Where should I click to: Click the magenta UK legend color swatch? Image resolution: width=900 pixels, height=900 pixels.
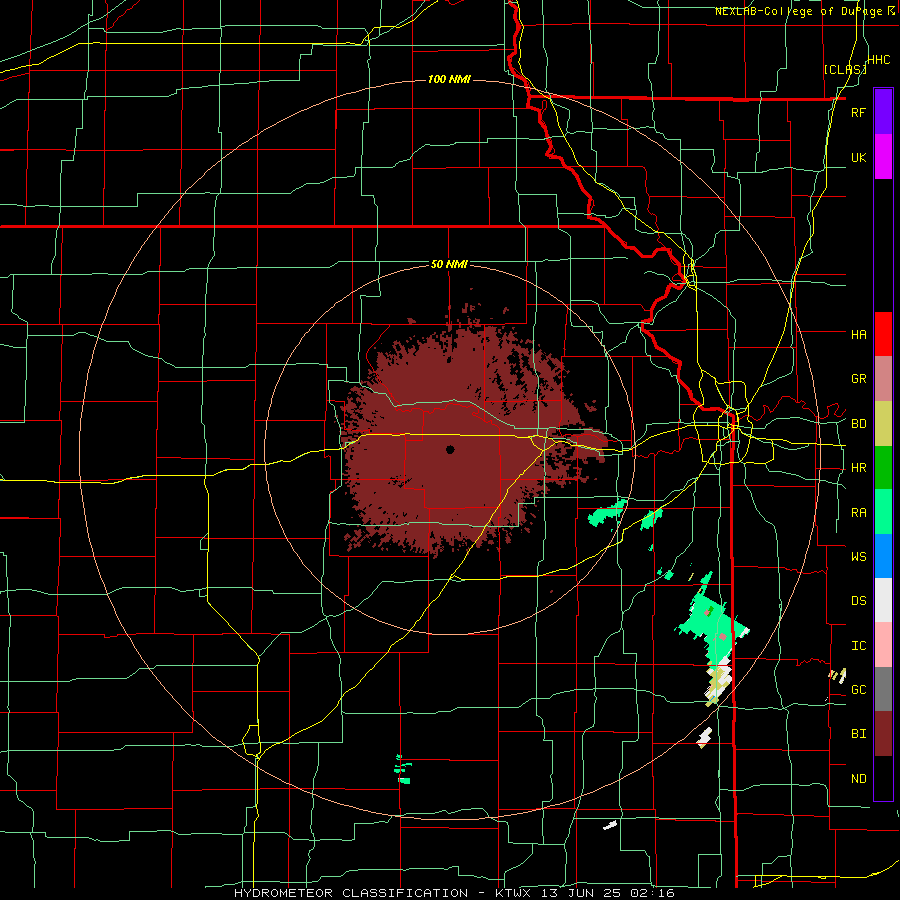click(x=883, y=157)
